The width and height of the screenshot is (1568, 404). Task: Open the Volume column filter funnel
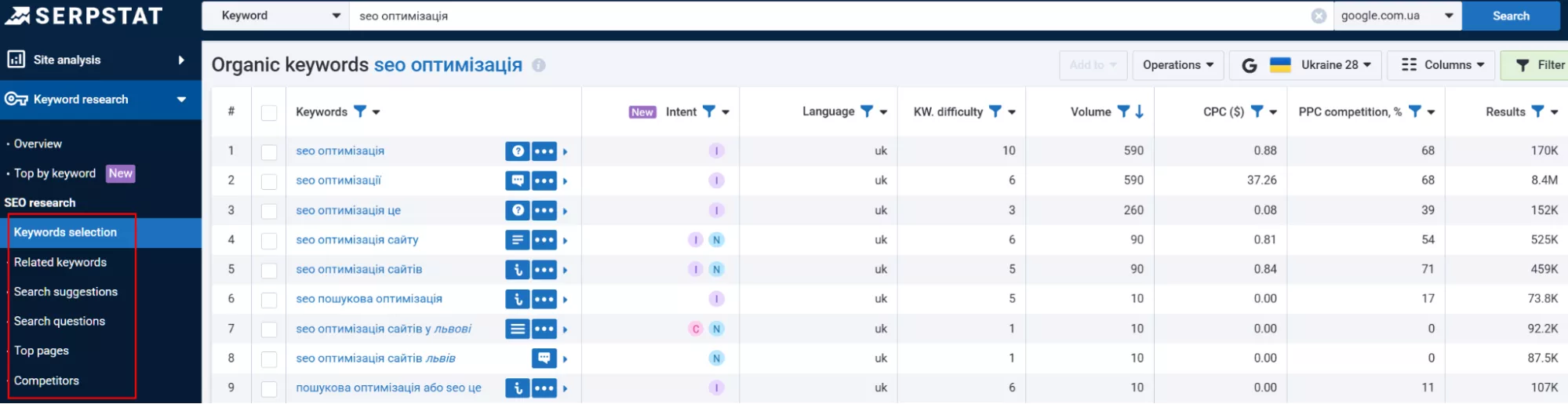pyautogui.click(x=1123, y=111)
